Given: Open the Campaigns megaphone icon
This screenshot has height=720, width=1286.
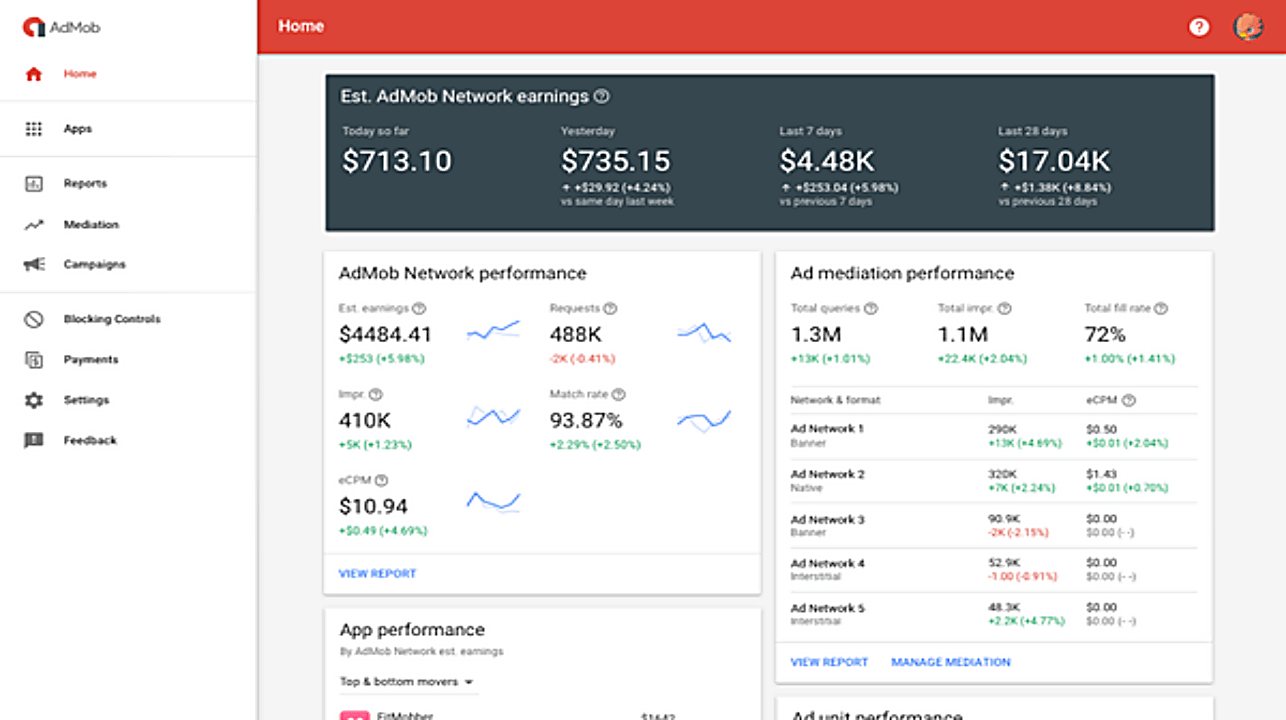Looking at the screenshot, I should 33,265.
